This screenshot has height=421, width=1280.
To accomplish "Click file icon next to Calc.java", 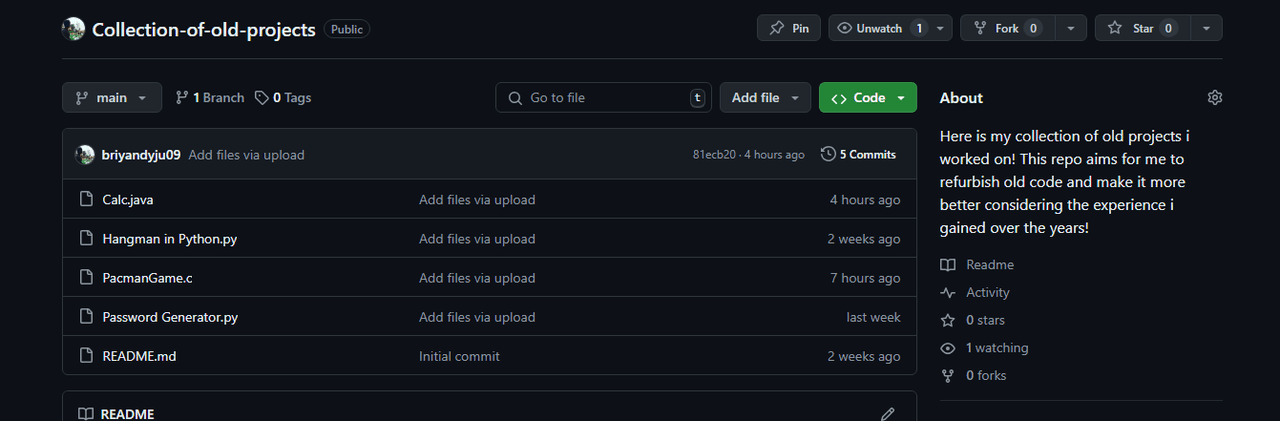I will pos(86,200).
